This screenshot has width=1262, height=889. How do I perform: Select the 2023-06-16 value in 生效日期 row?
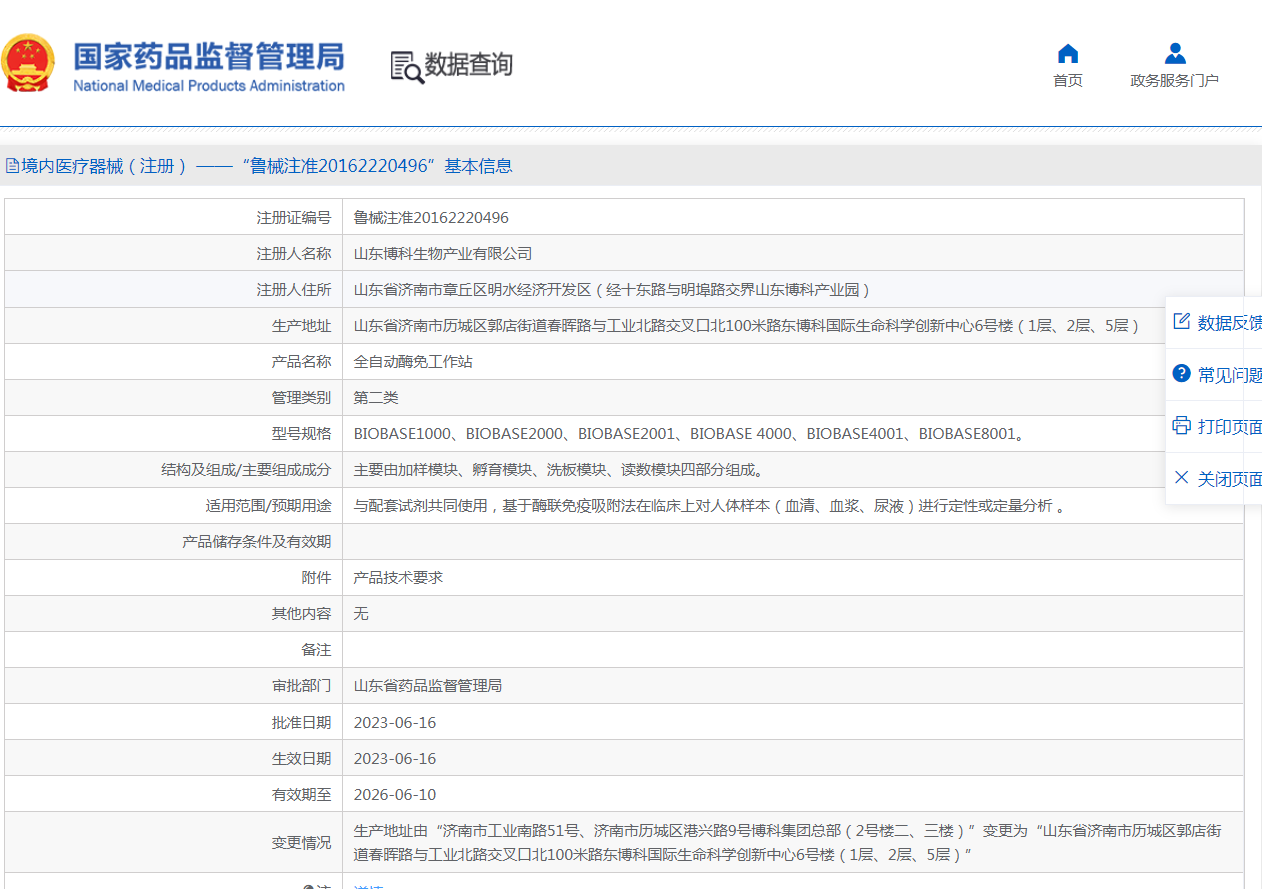coord(395,758)
